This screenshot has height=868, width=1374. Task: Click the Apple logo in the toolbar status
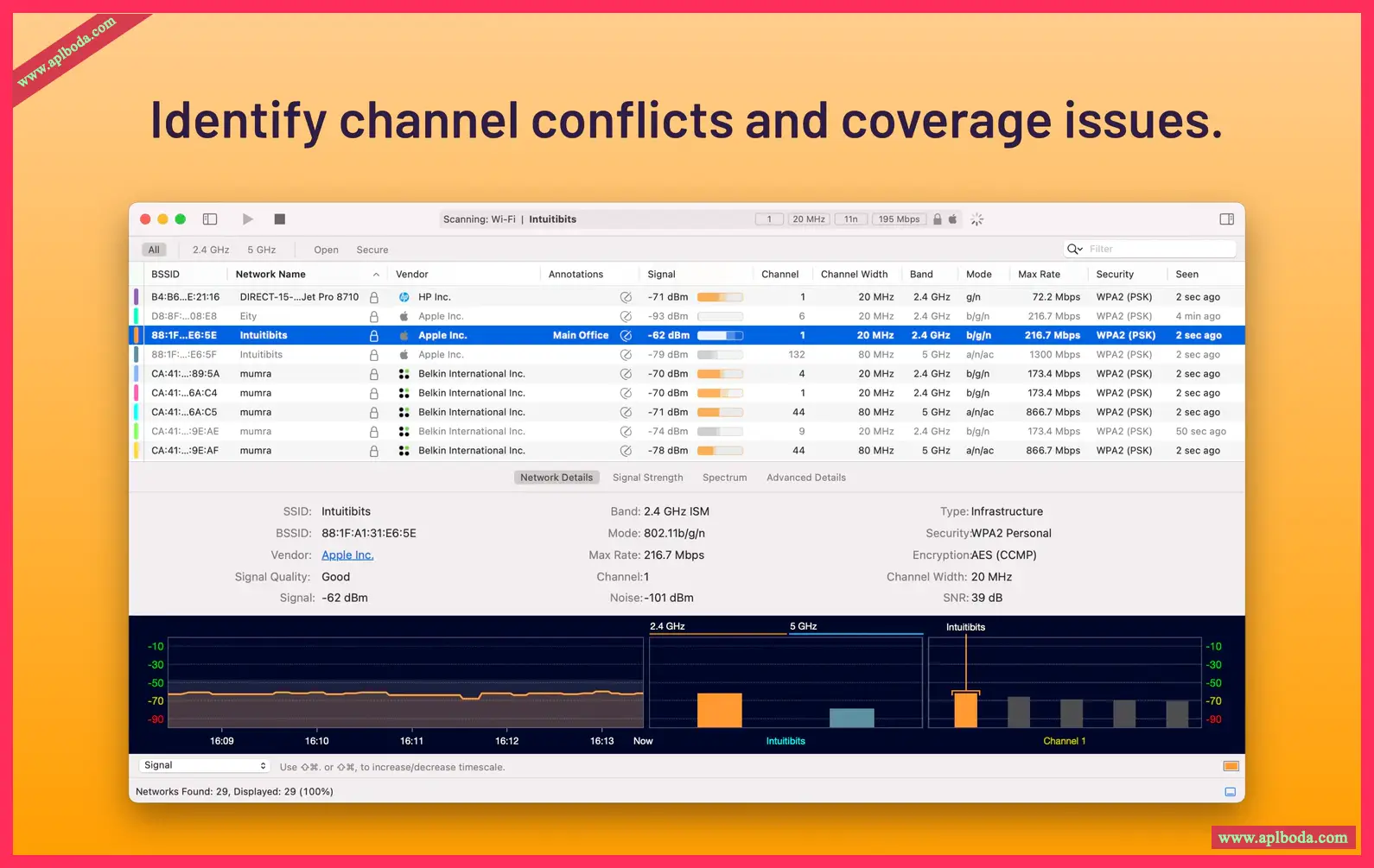pos(953,219)
